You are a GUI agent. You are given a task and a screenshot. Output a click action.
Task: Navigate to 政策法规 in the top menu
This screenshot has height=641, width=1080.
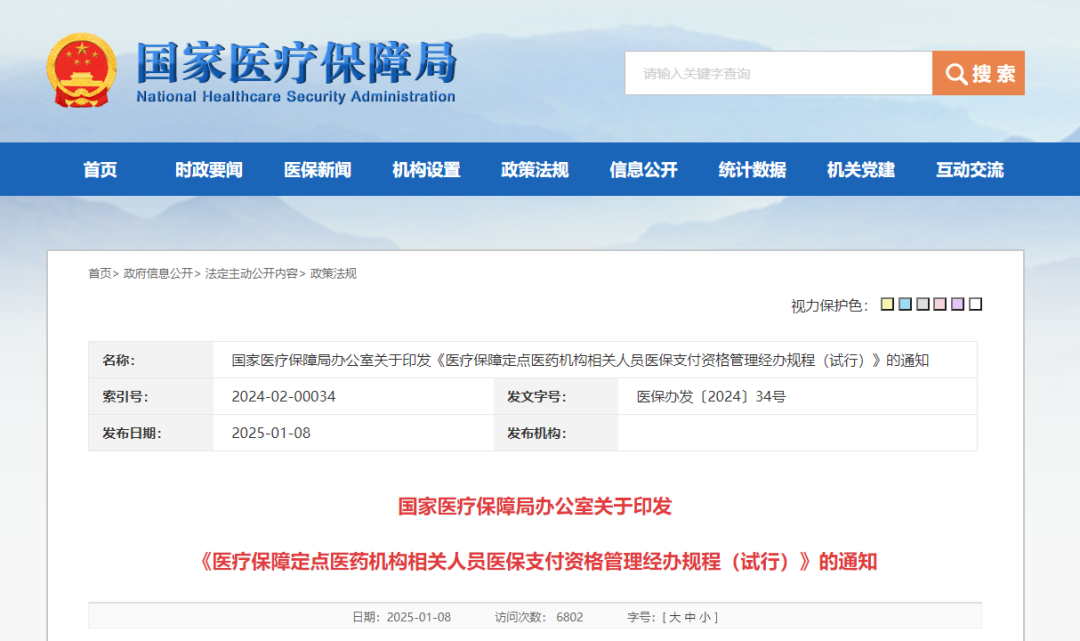[534, 169]
